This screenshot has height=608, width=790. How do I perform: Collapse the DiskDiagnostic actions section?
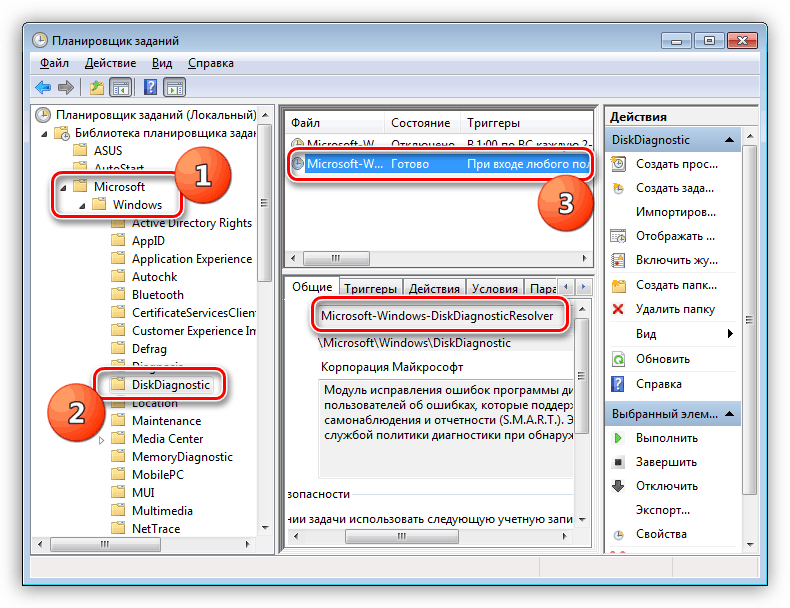[729, 140]
